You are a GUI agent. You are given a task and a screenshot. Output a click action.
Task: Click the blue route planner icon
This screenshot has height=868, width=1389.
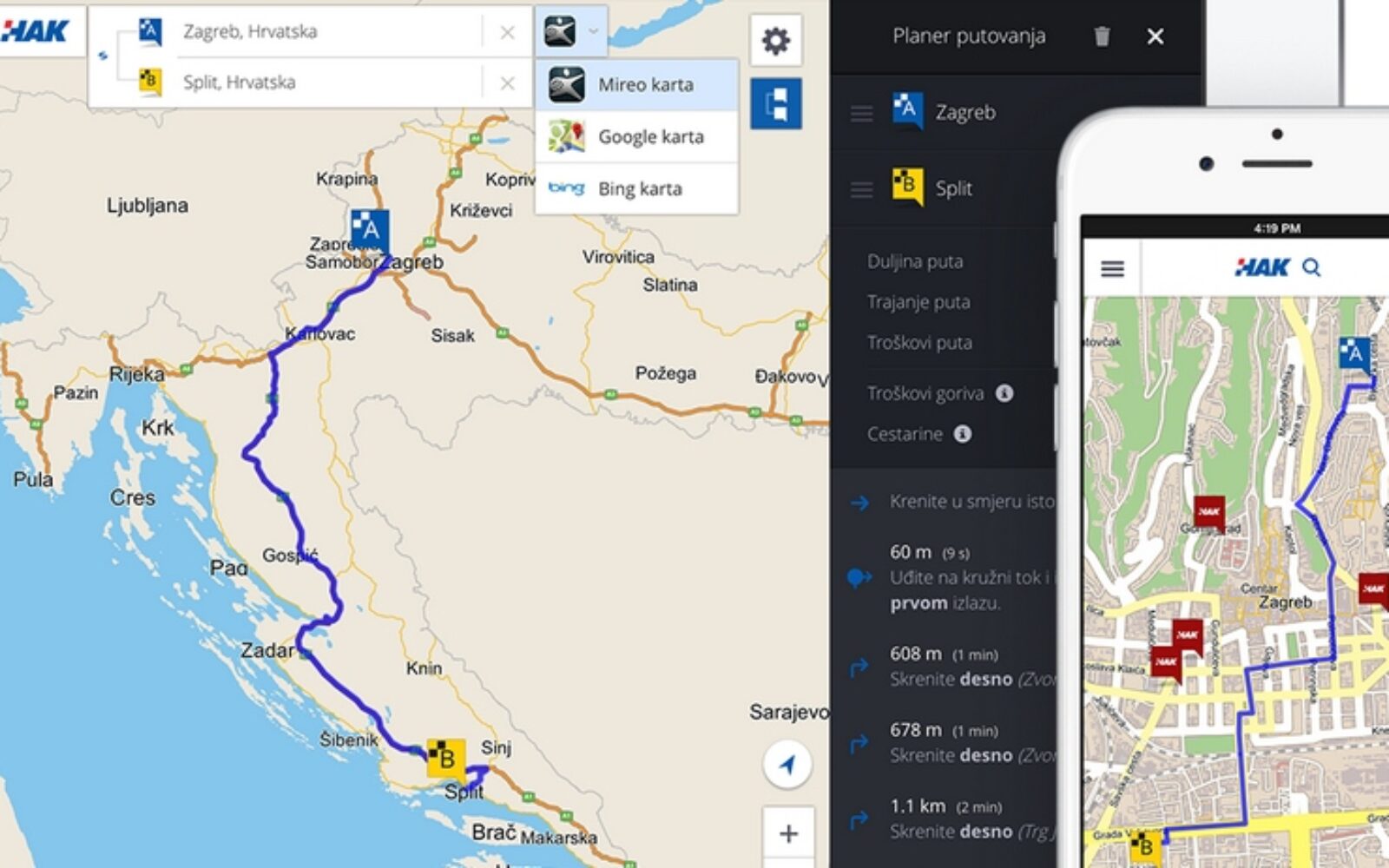(x=775, y=103)
